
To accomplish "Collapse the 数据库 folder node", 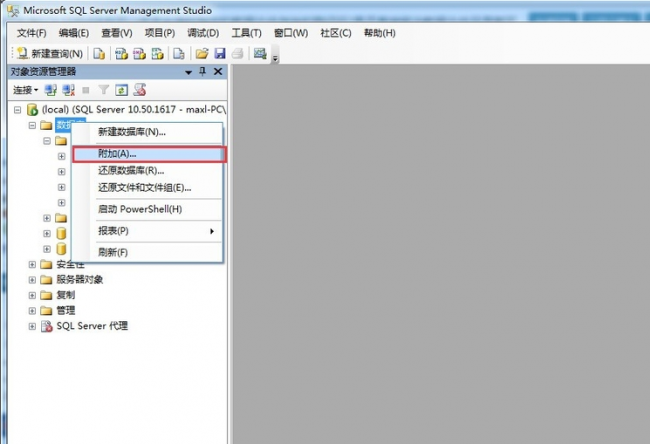I will pyautogui.click(x=32, y=125).
